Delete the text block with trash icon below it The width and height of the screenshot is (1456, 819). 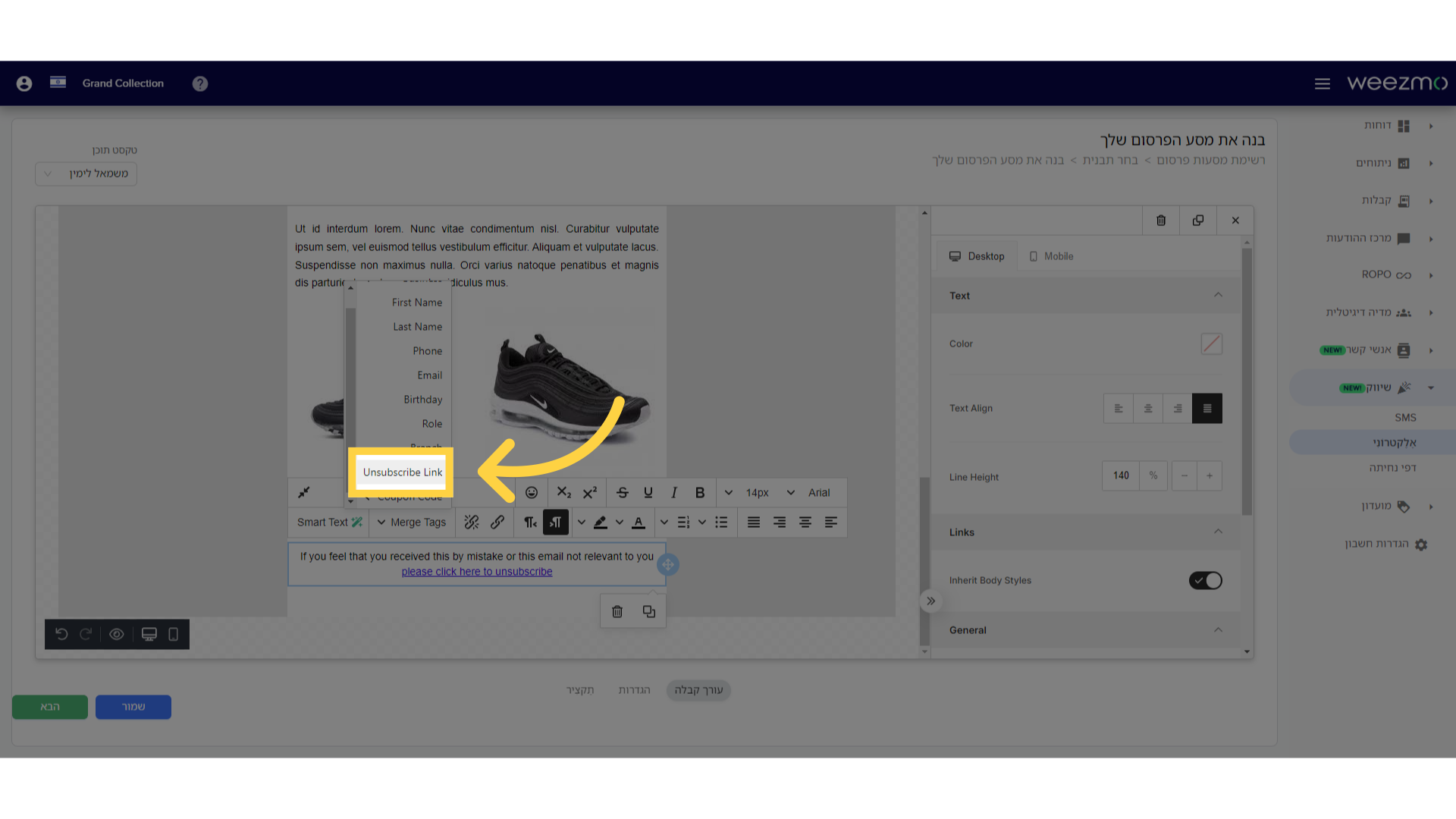pyautogui.click(x=617, y=612)
